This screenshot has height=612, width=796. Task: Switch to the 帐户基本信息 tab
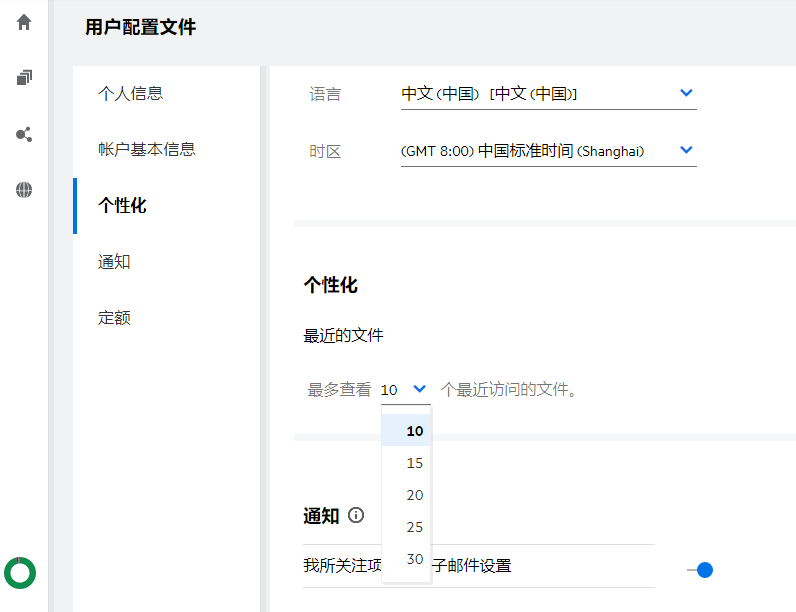pyautogui.click(x=146, y=150)
